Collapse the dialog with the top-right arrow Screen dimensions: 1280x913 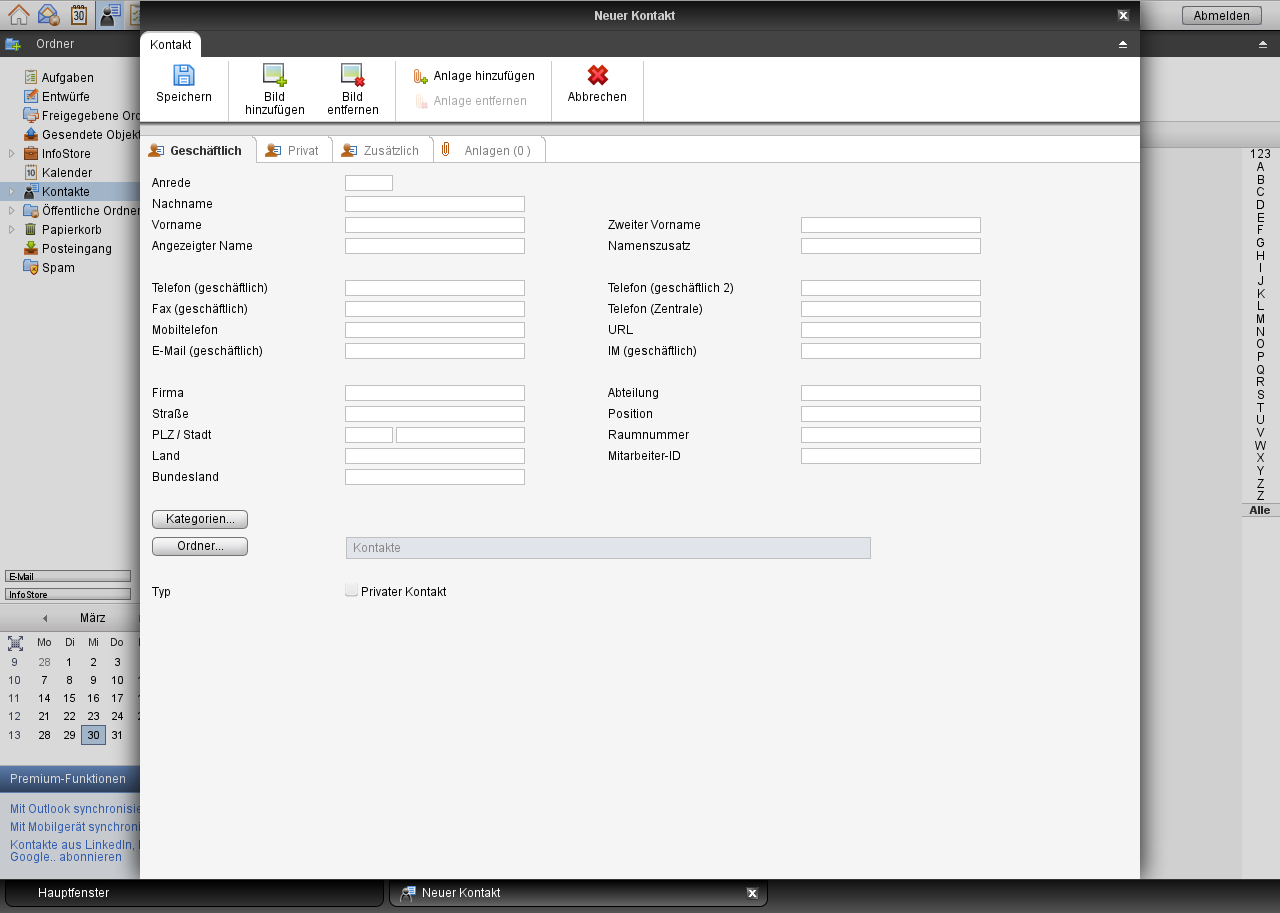click(x=1122, y=44)
